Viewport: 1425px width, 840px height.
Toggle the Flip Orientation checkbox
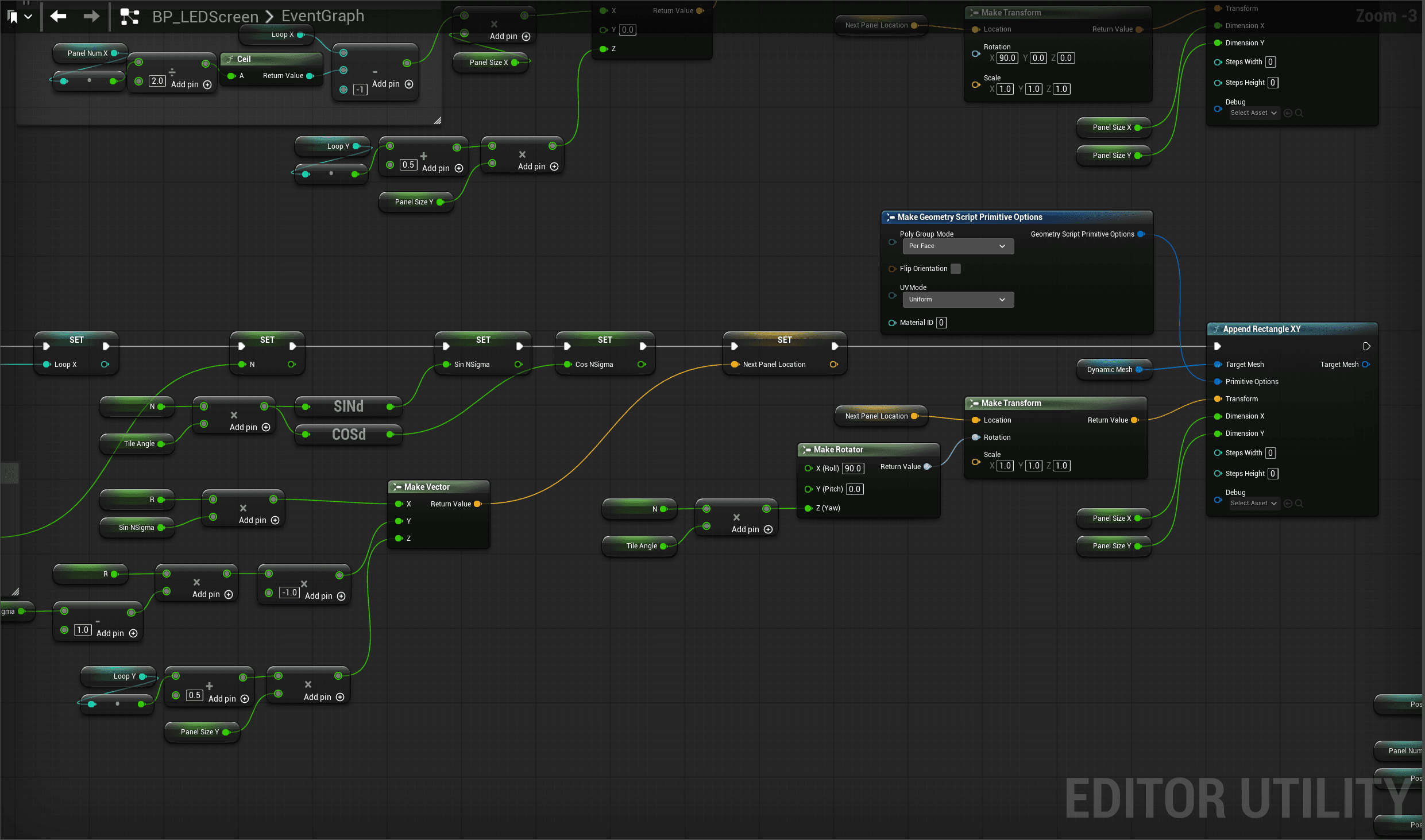point(956,269)
